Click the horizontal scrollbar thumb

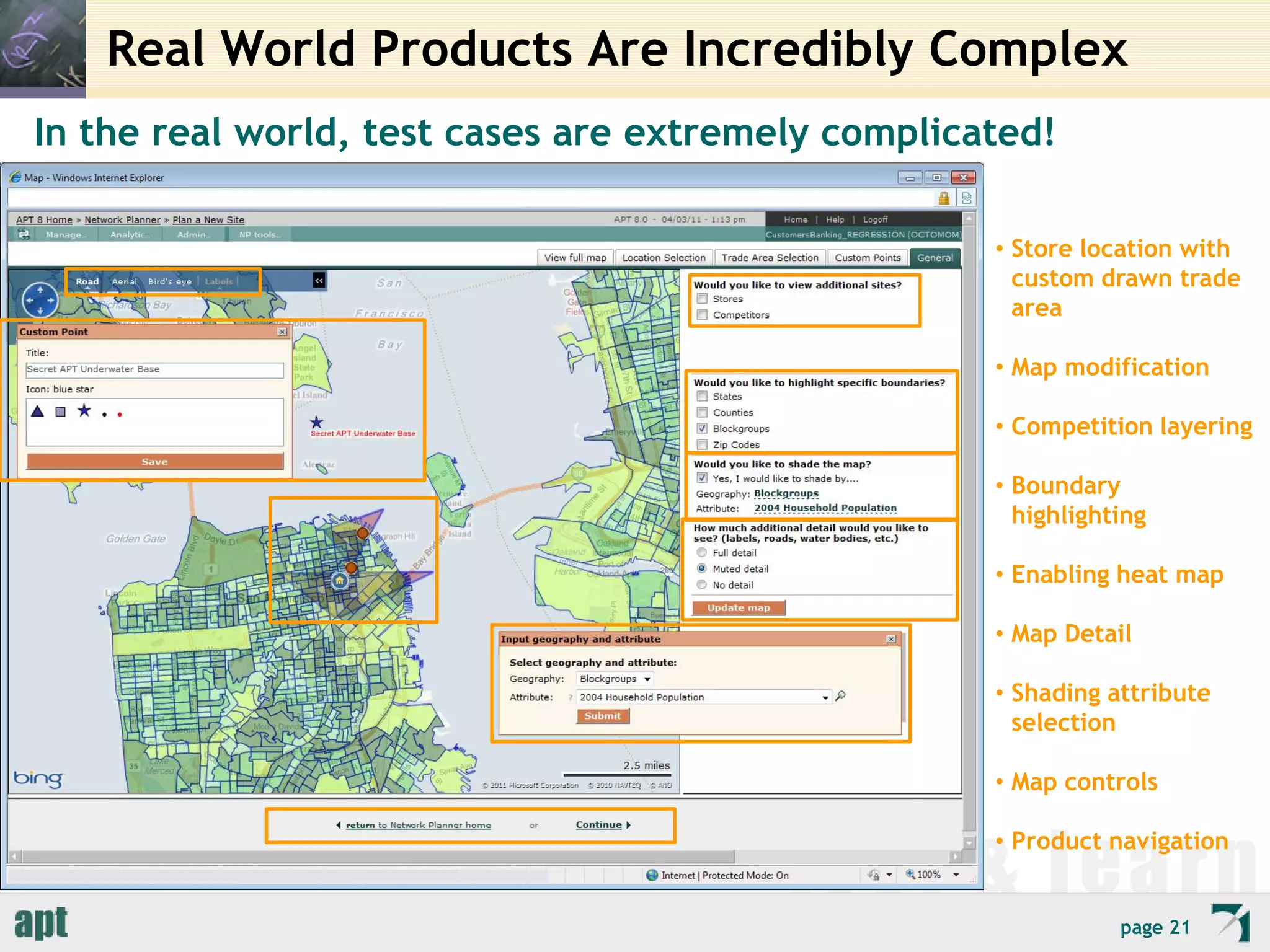tap(379, 857)
